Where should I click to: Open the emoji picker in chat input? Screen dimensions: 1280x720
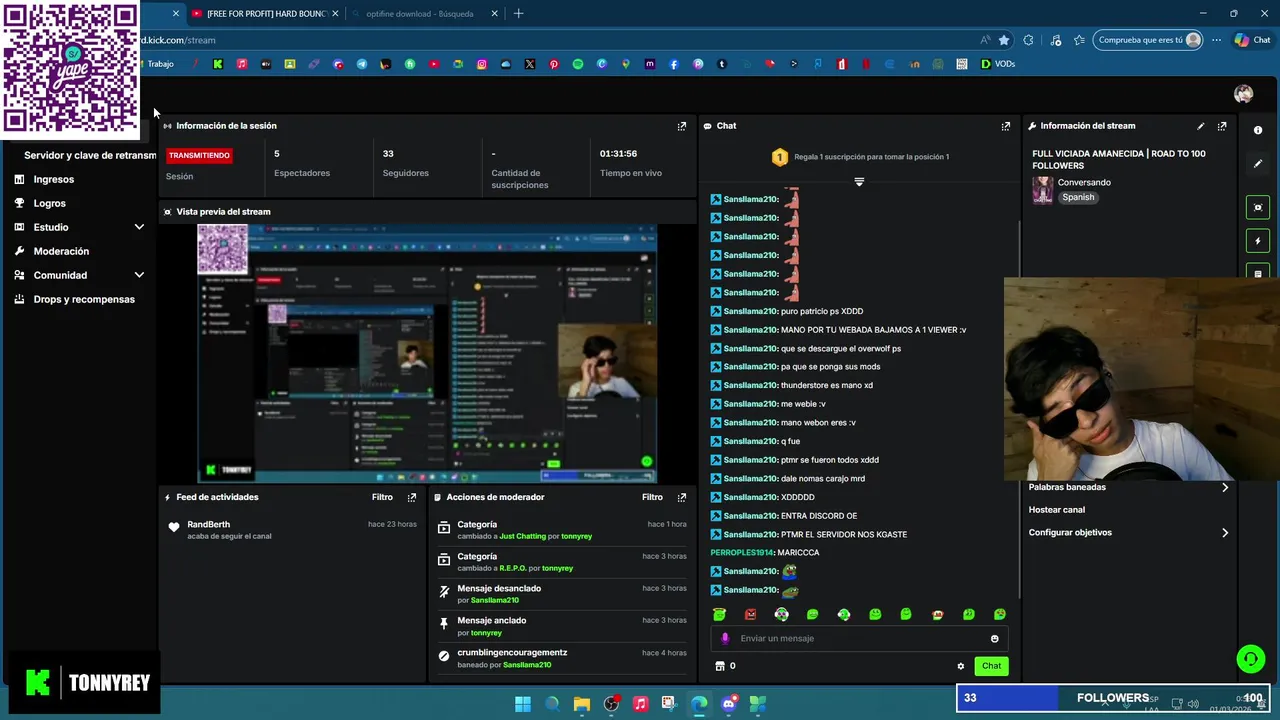(994, 638)
